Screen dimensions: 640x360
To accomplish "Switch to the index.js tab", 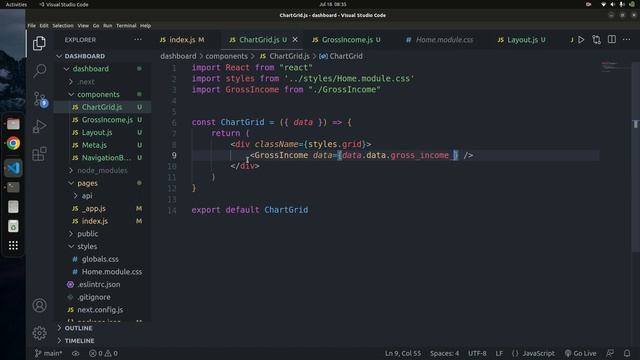I will coord(182,40).
